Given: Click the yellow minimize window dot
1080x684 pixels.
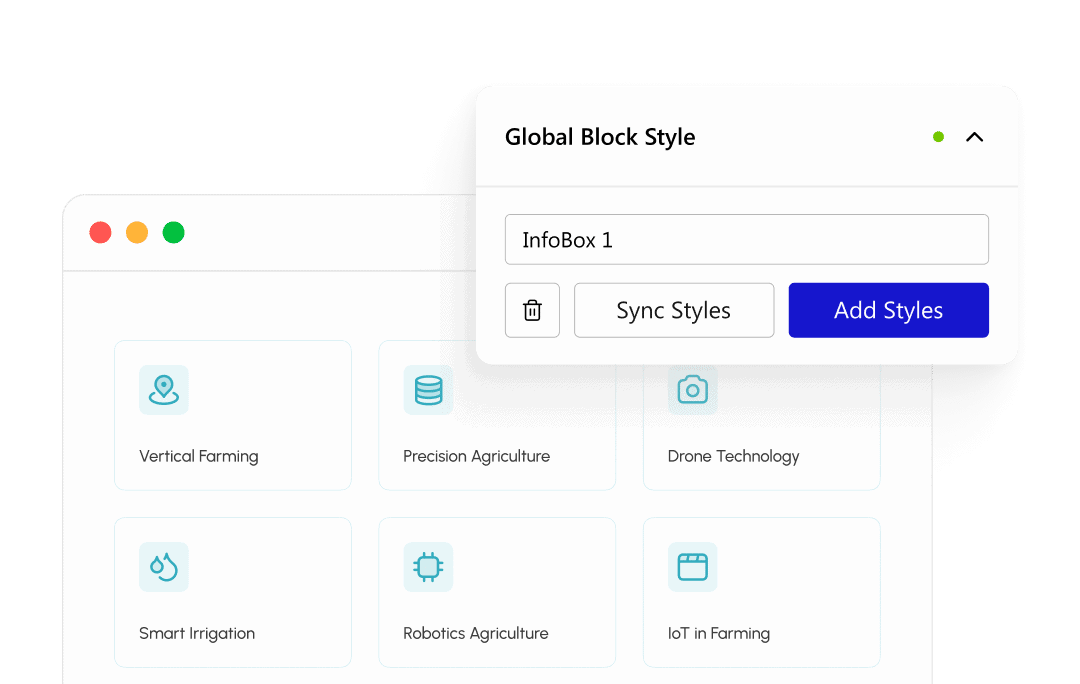Looking at the screenshot, I should coord(137,233).
